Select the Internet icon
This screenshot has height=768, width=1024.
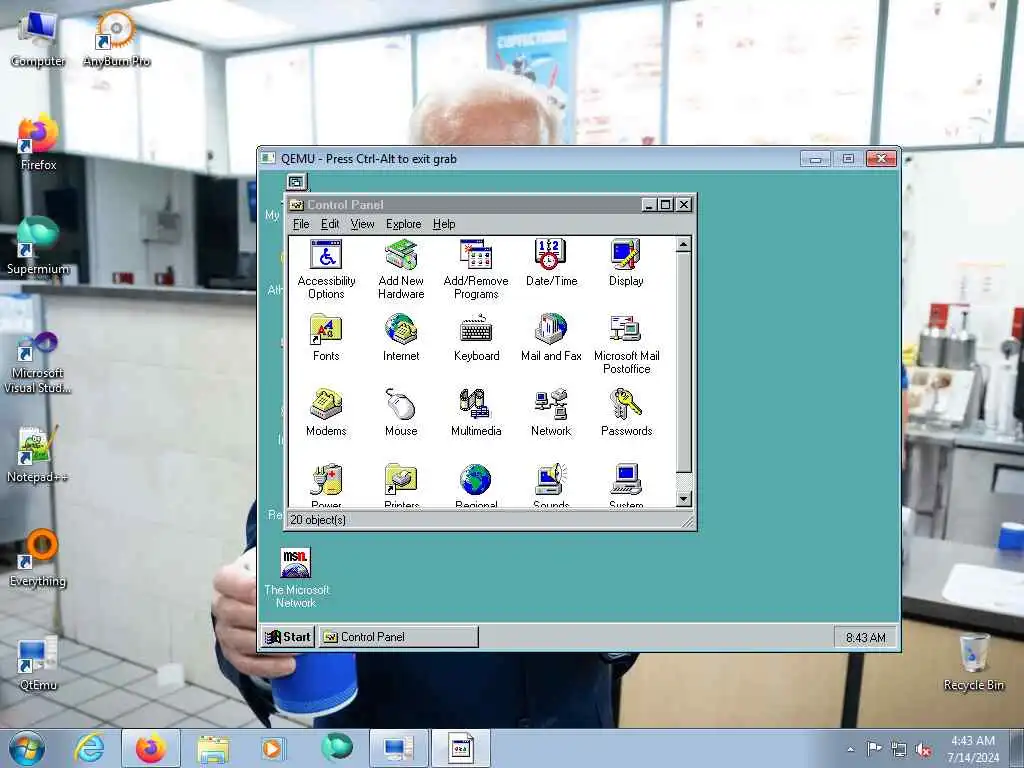click(401, 338)
